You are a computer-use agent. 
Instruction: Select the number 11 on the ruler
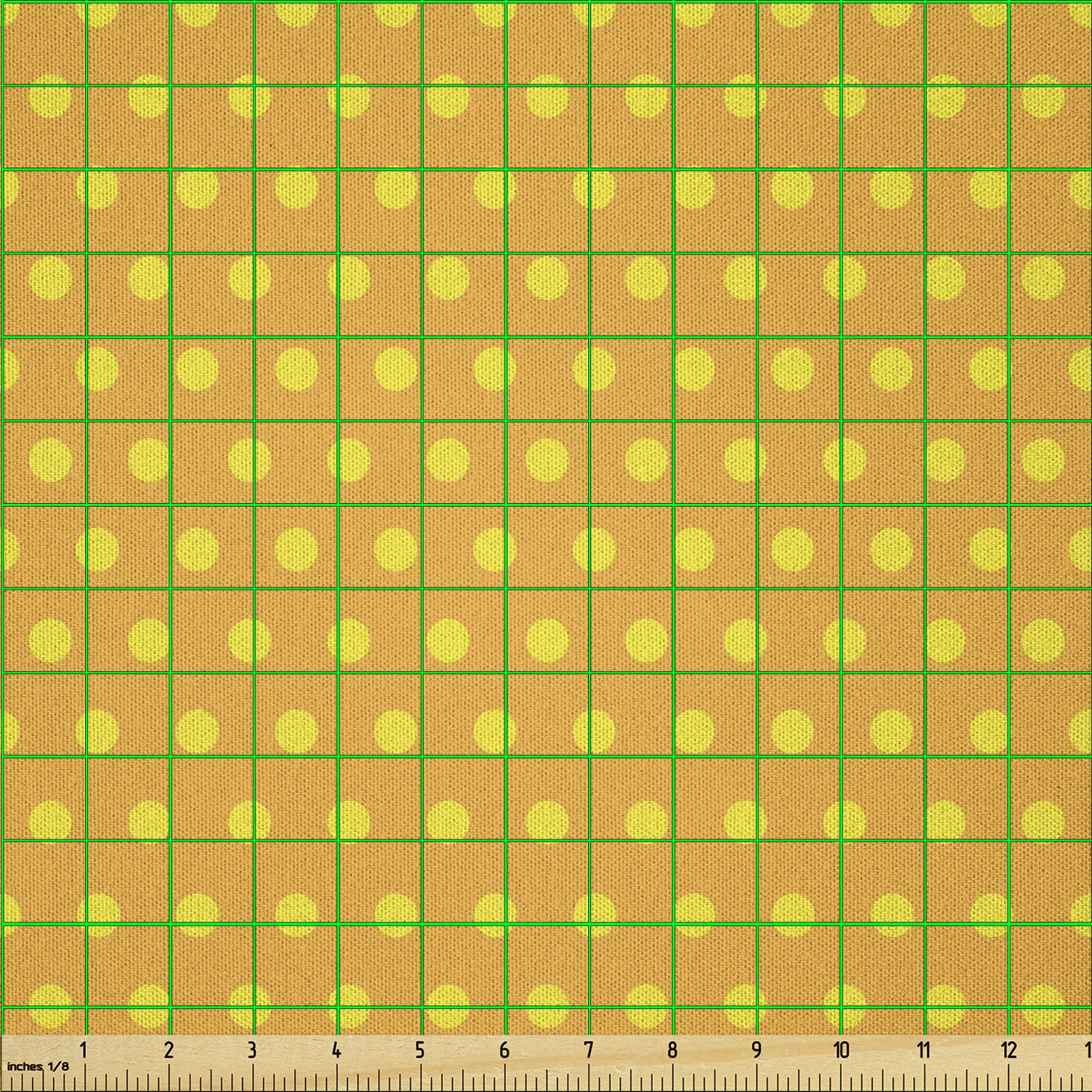click(x=924, y=1050)
